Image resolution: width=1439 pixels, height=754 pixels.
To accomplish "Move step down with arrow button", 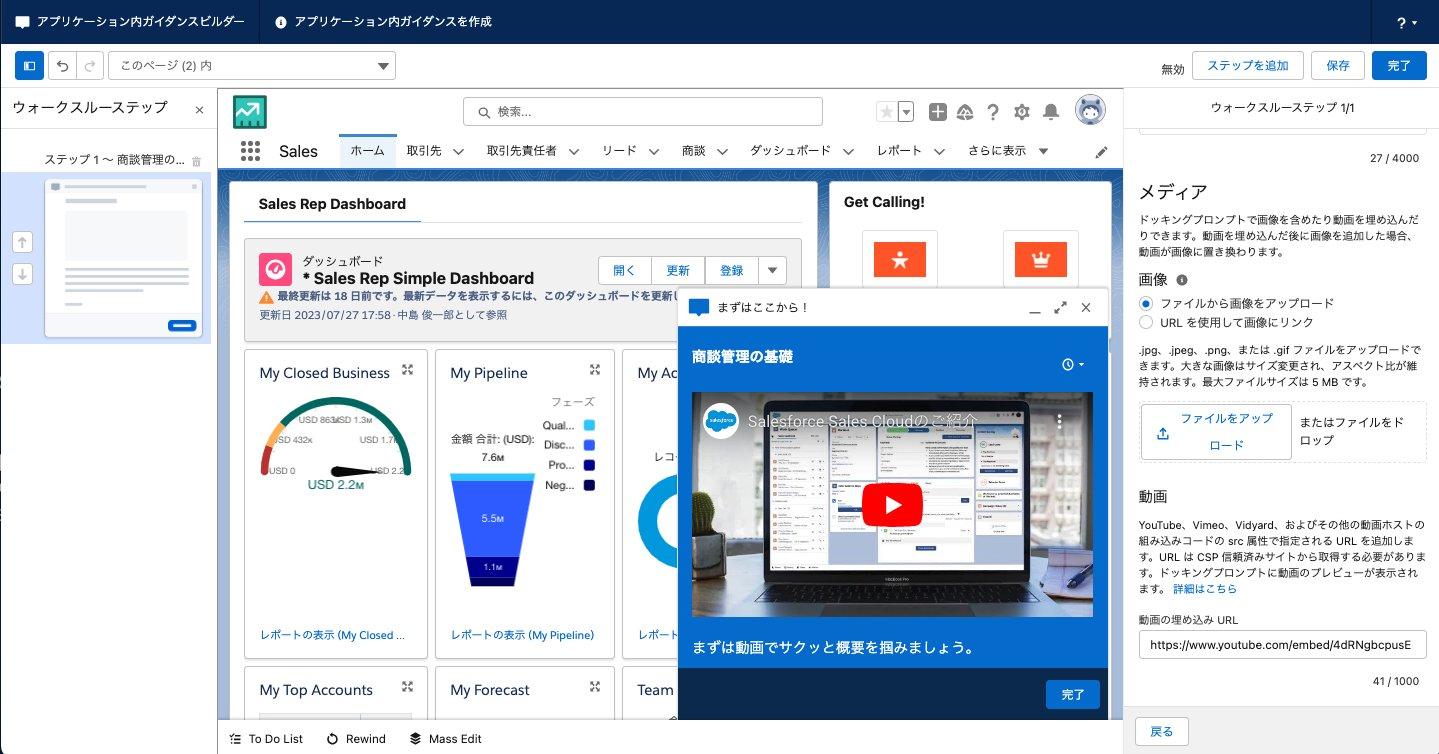I will coord(24,274).
